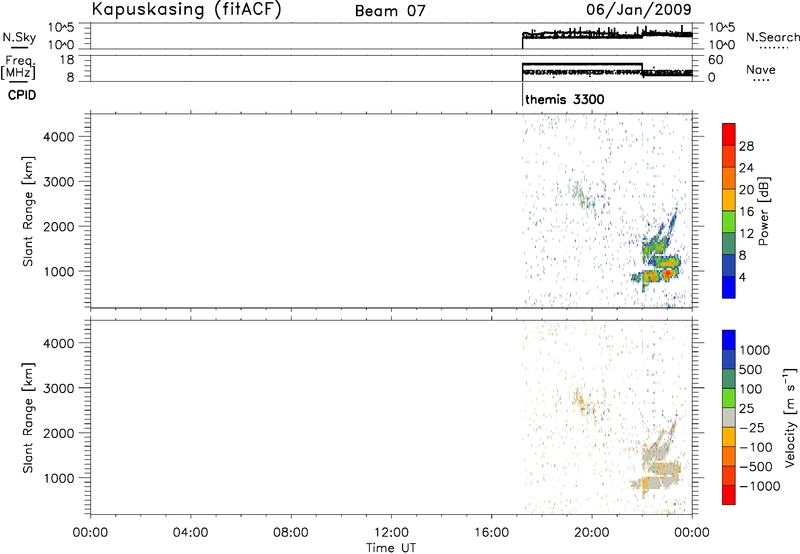This screenshot has width=800, height=554.
Task: Click the '4' Power colorbar tick value
Action: tap(742, 277)
